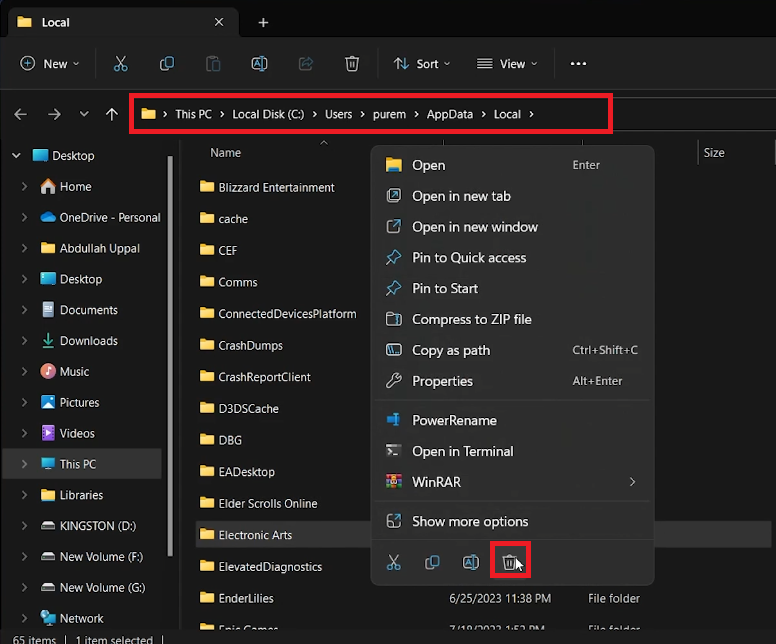
Task: Click the Copy icon in context menu
Action: coord(432,563)
